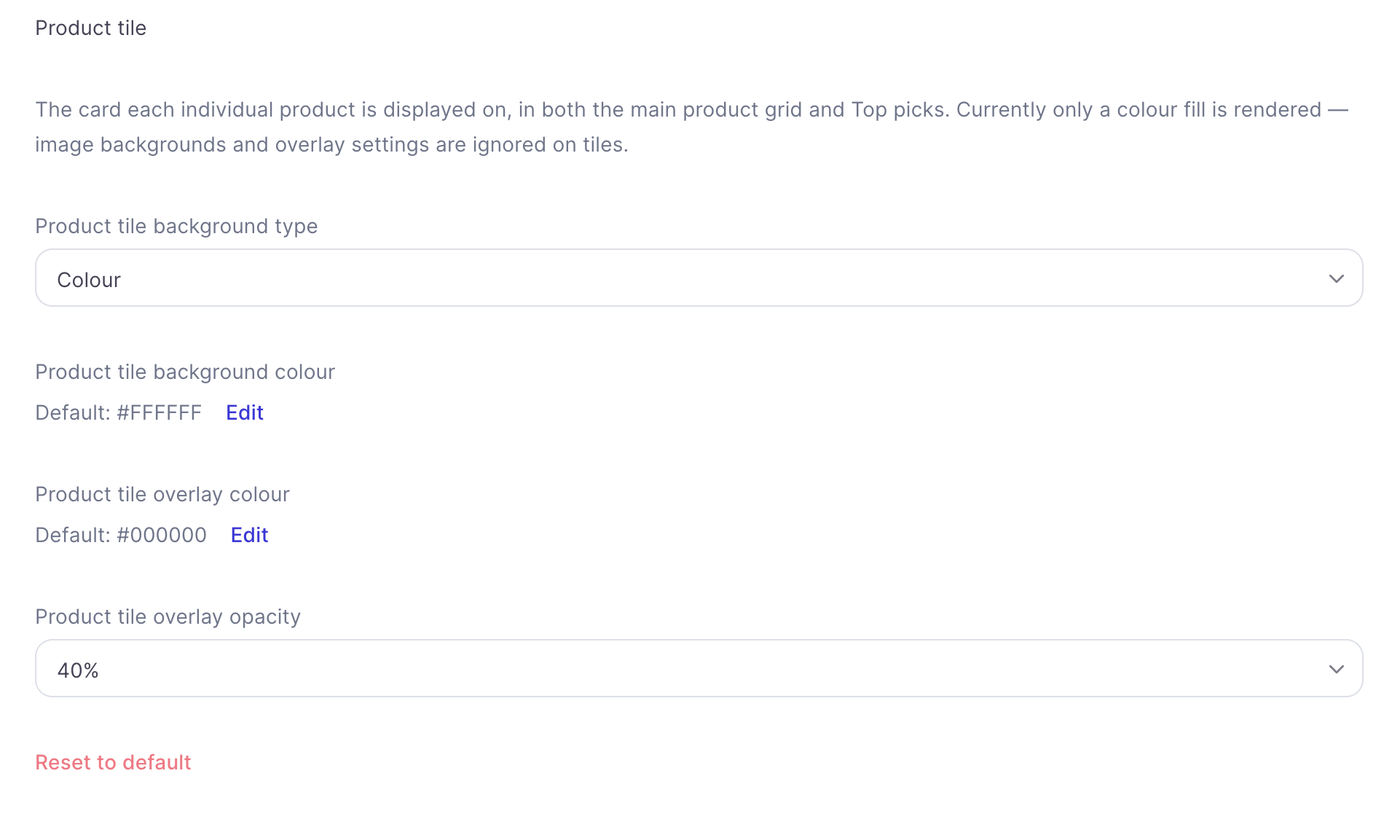Click the 'Default: #FFFFFF' colour value
This screenshot has height=819, width=1400.
pos(118,412)
